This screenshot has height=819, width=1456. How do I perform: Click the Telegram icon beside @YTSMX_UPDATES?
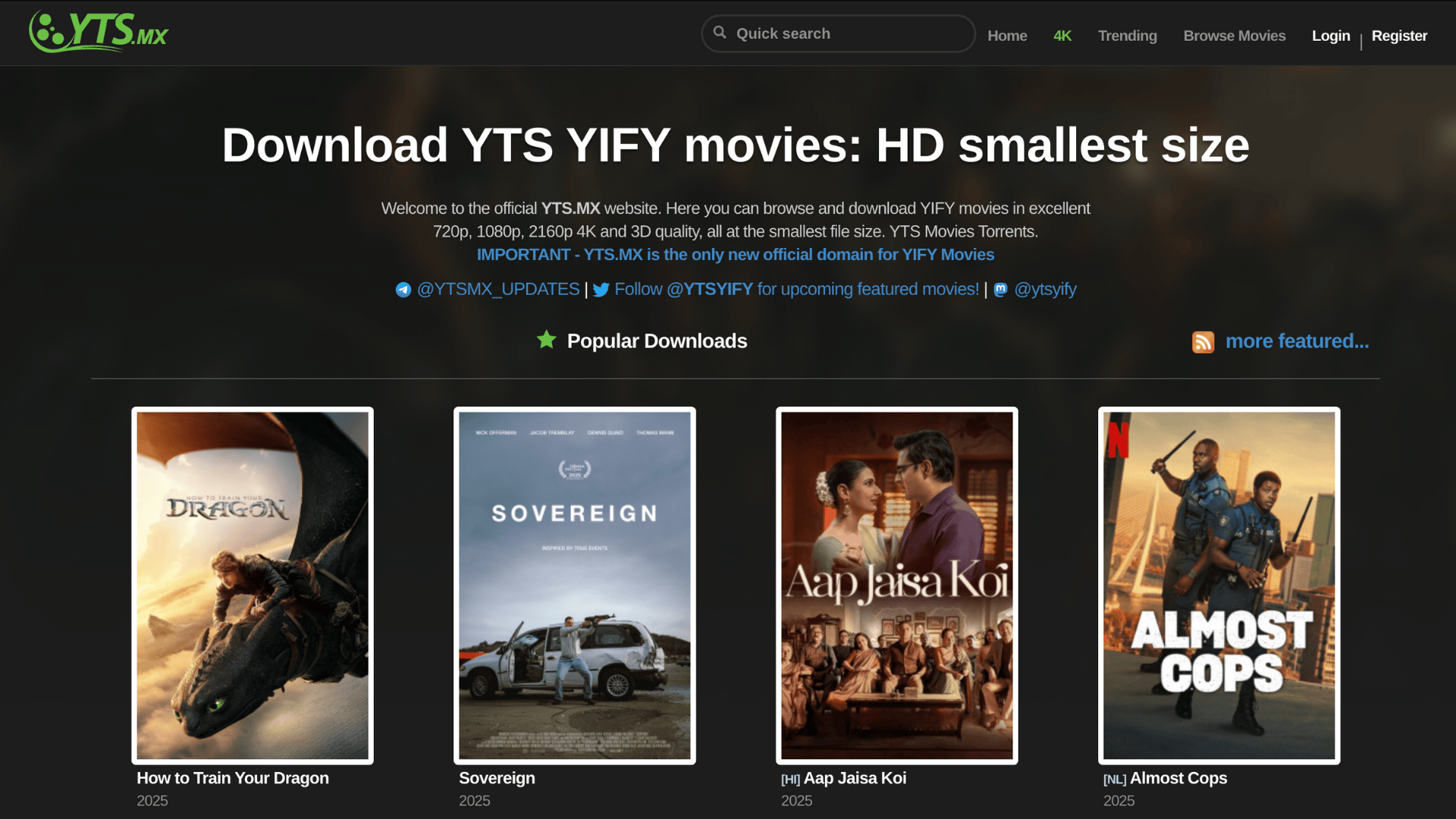[403, 290]
